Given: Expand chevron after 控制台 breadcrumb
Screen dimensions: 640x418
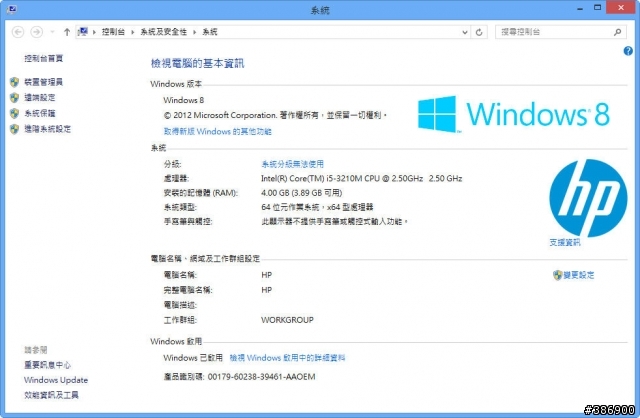Looking at the screenshot, I should click(133, 32).
